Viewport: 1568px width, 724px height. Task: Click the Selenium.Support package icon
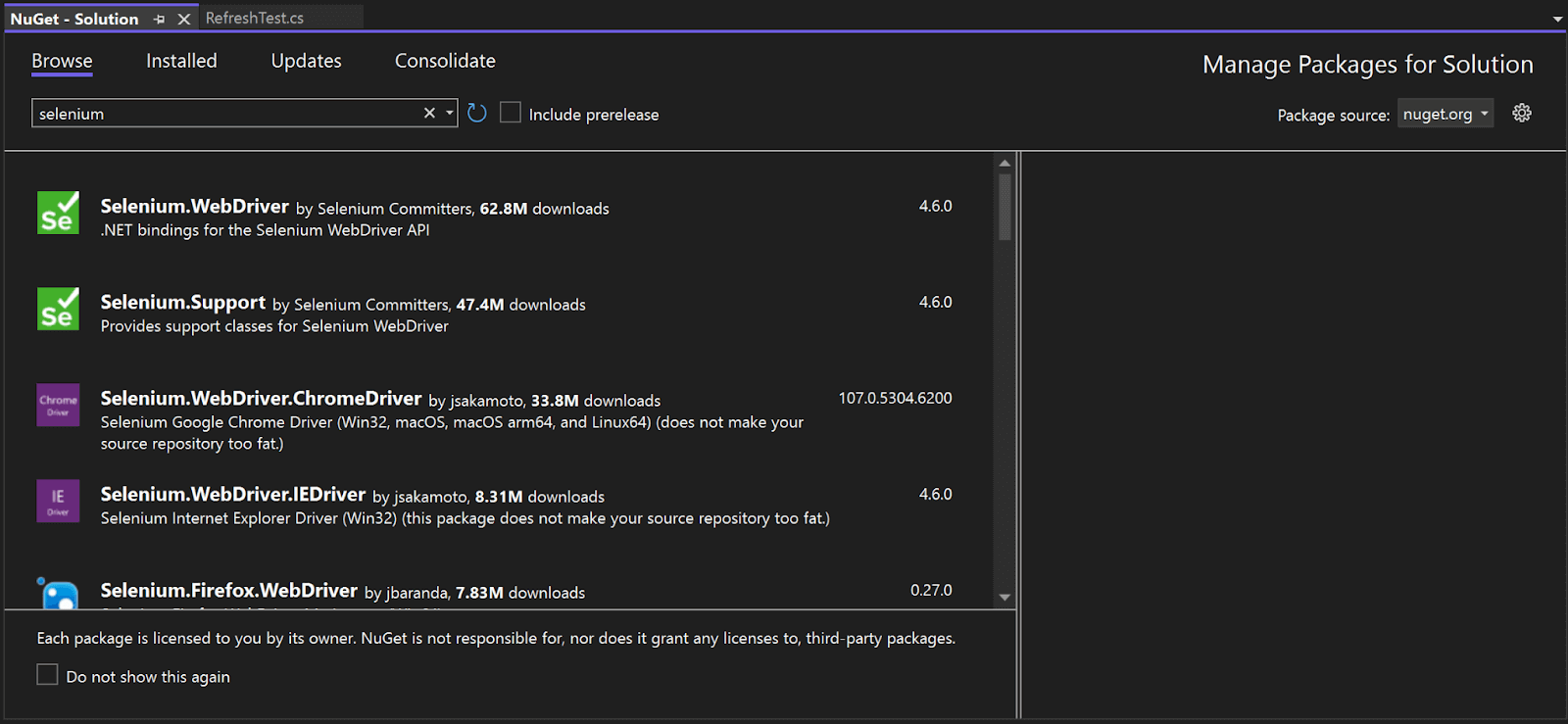coord(58,309)
